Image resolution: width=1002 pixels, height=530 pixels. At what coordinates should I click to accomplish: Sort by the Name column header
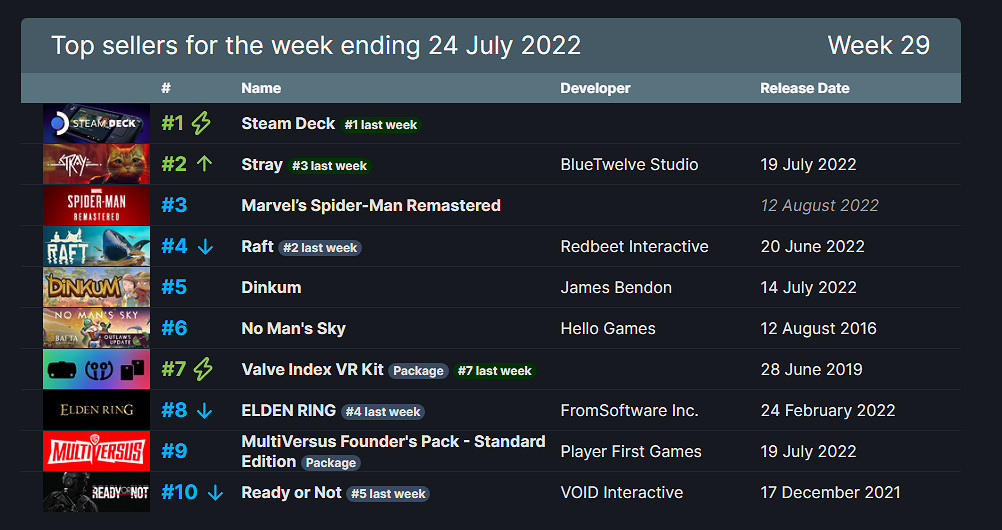point(261,88)
